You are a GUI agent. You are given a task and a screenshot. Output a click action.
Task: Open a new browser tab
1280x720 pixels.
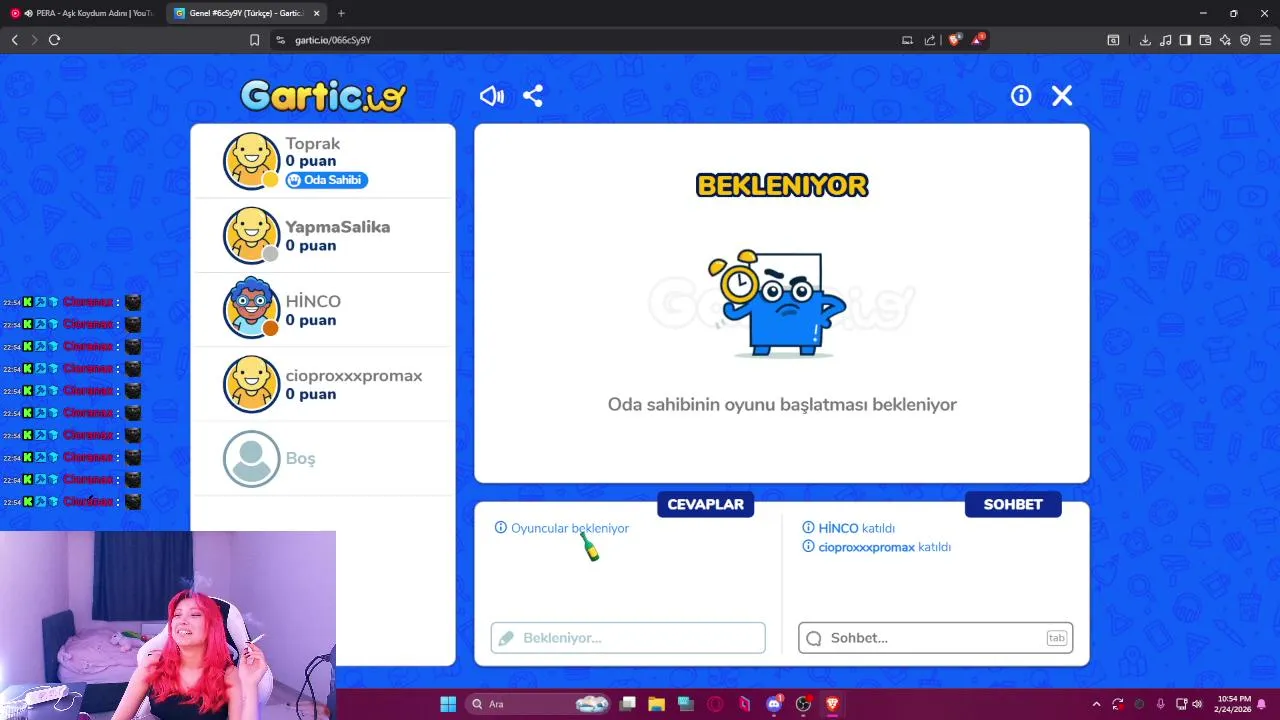pyautogui.click(x=341, y=13)
